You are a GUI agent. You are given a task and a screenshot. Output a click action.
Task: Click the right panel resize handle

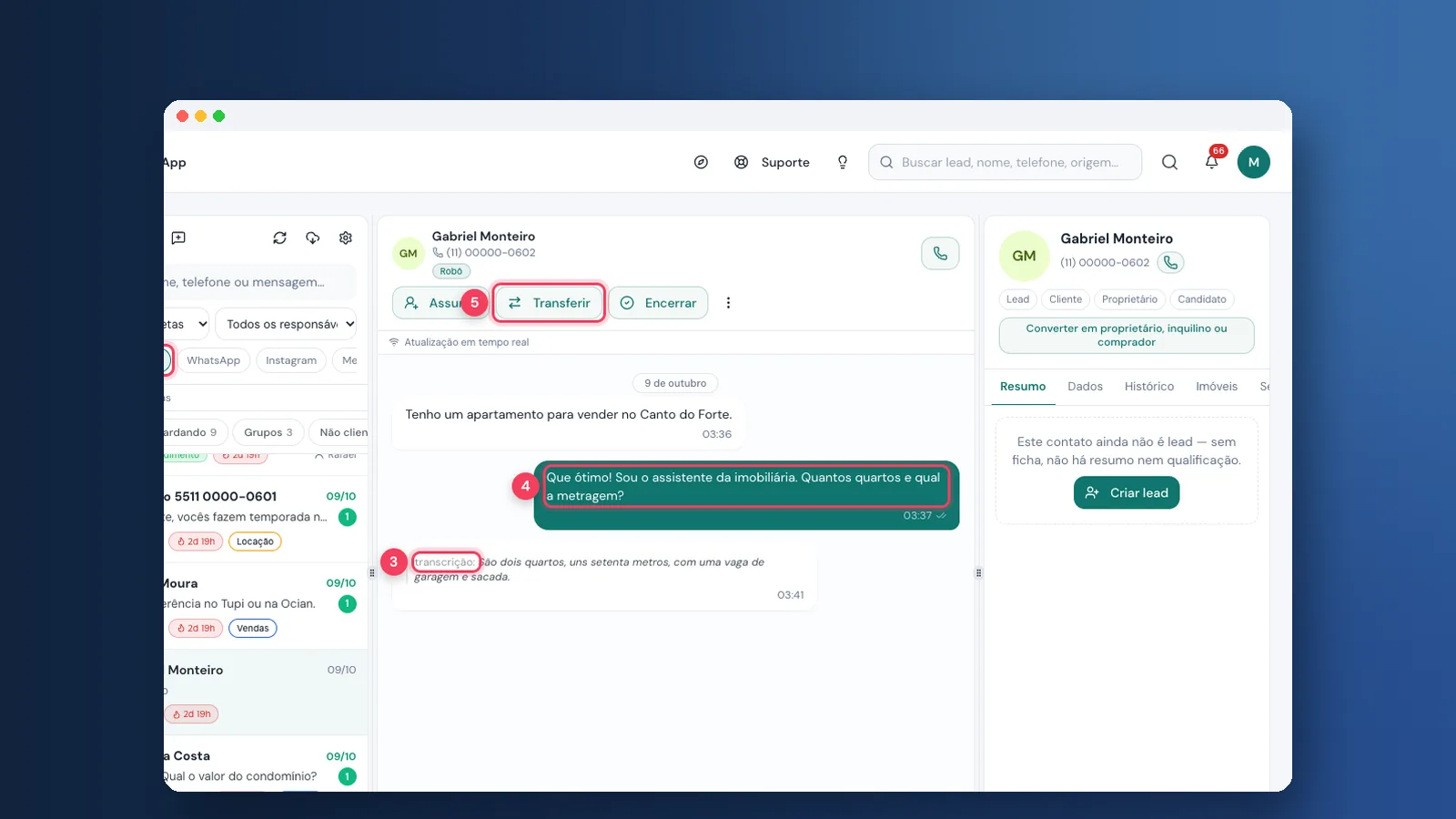(979, 573)
